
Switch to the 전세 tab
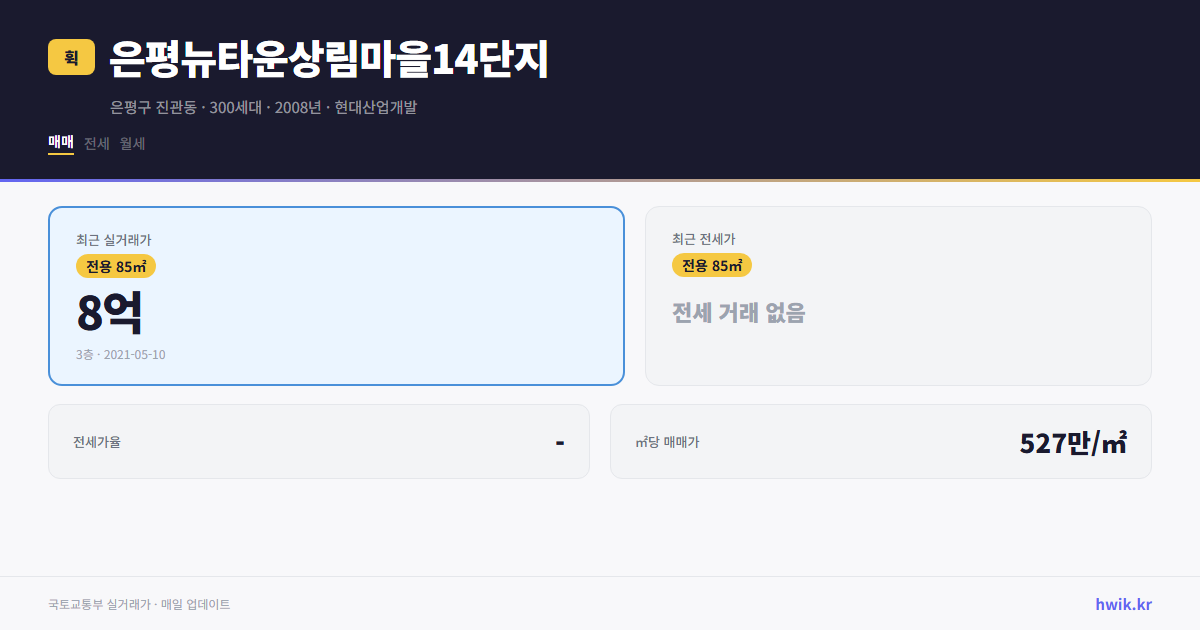point(96,143)
